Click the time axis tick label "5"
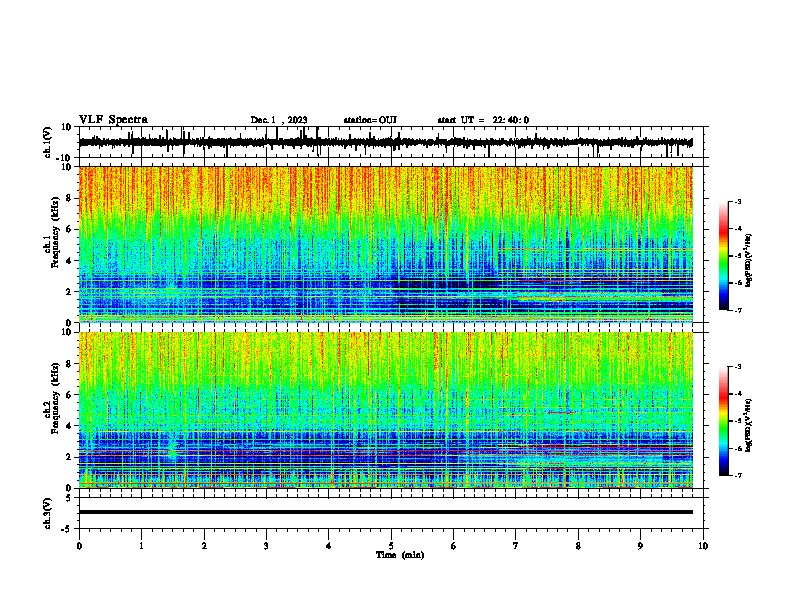 coord(391,546)
